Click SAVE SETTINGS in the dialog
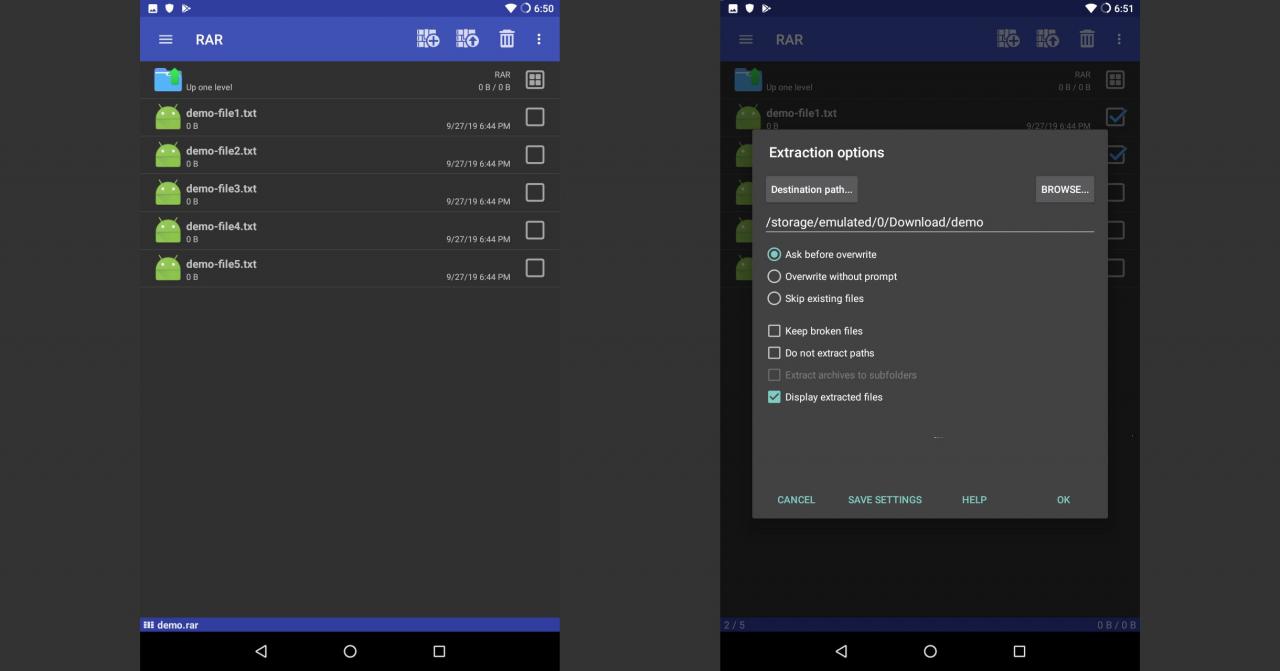1280x671 pixels. (885, 500)
